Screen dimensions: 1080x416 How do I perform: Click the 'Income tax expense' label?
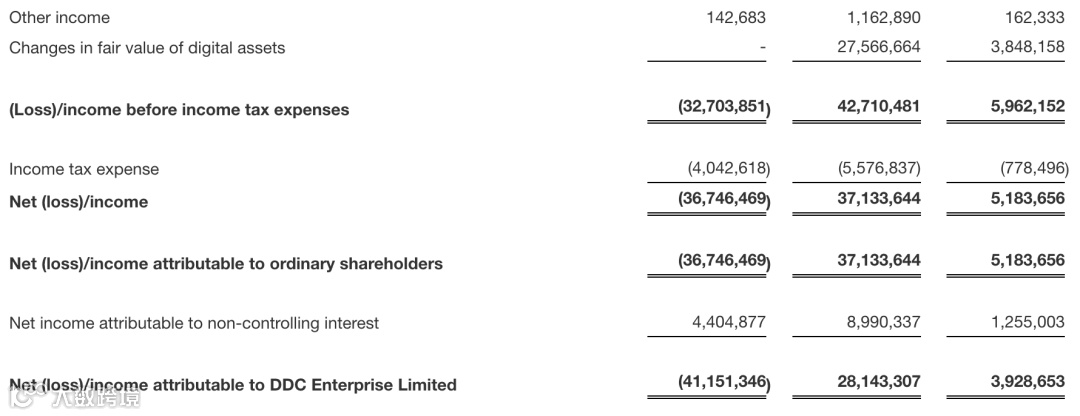pyautogui.click(x=84, y=169)
